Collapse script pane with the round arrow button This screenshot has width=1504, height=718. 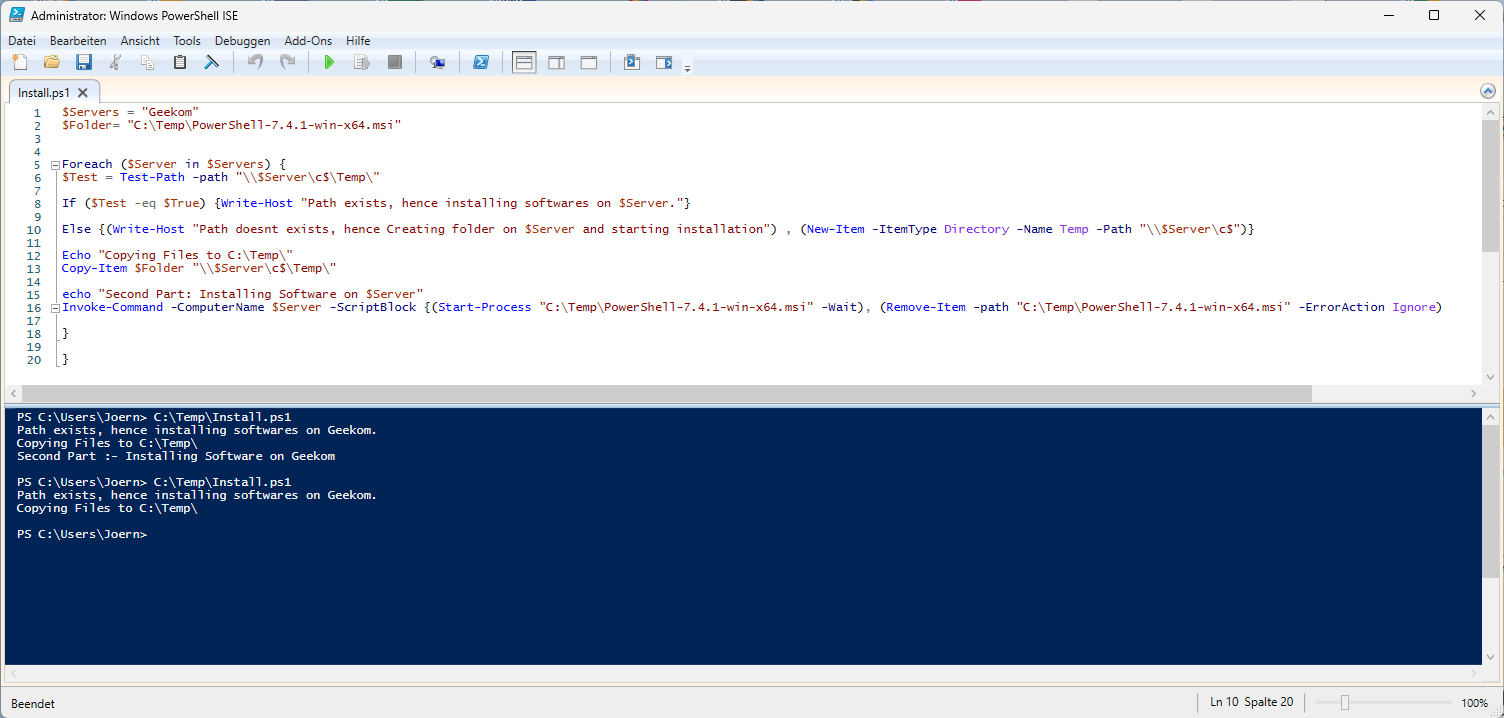1488,91
